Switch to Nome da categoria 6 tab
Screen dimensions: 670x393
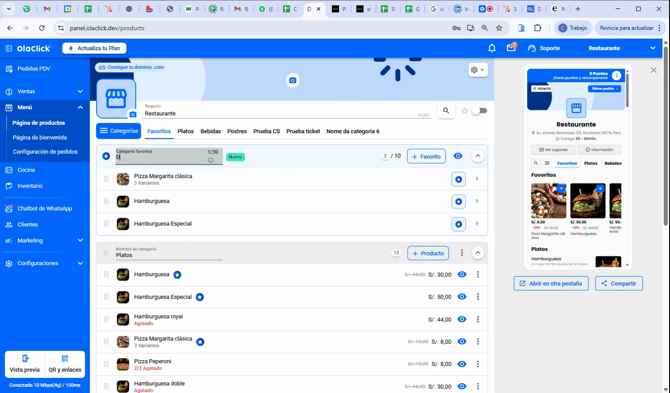353,132
